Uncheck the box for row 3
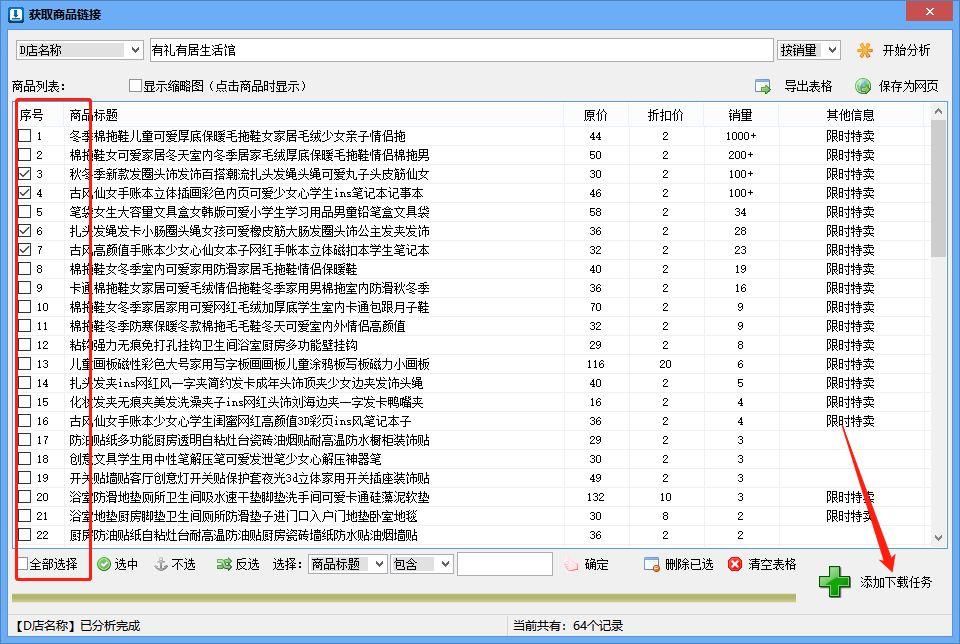 click(x=24, y=174)
